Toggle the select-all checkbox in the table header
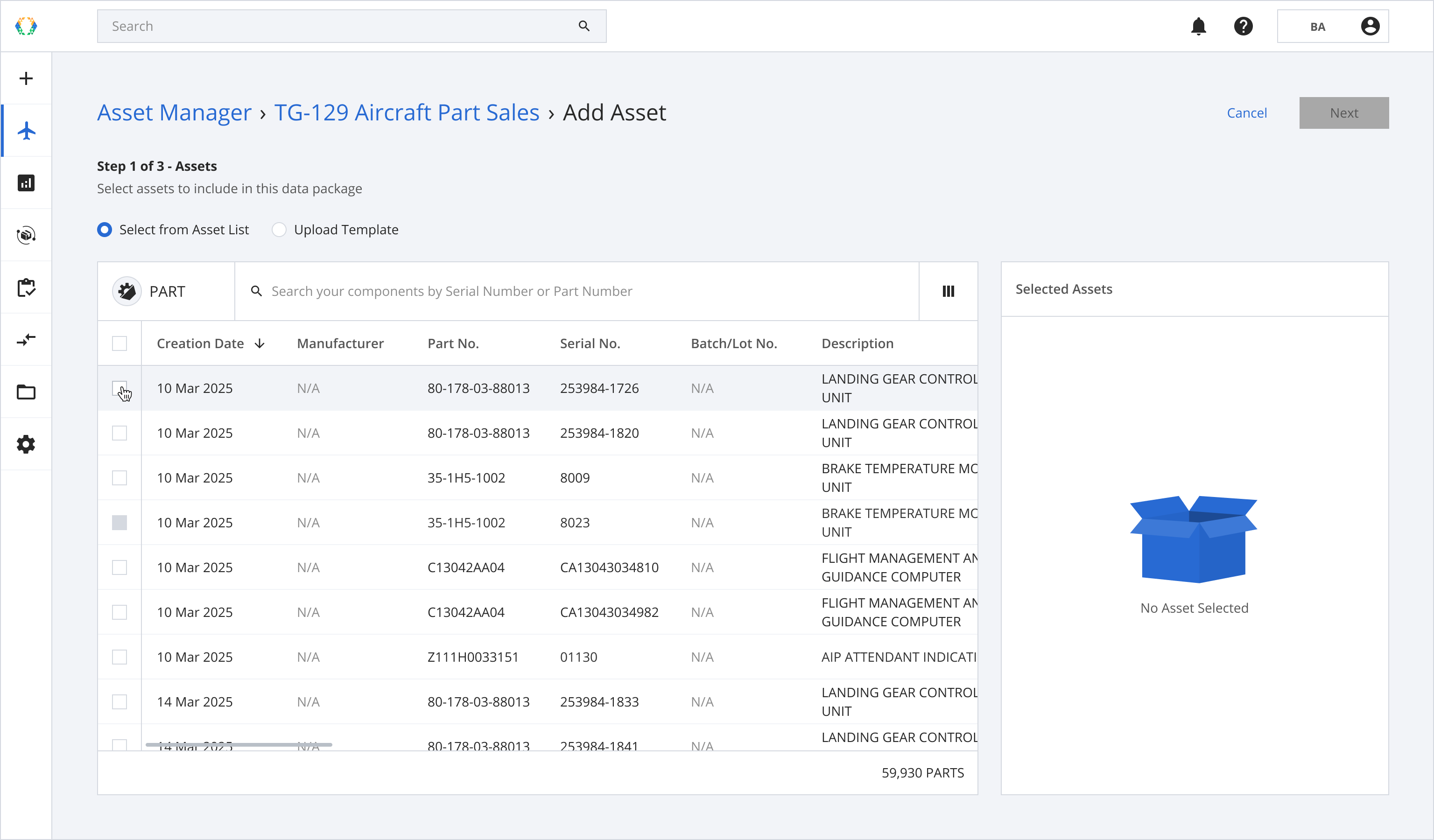The height and width of the screenshot is (840, 1434). pos(119,343)
